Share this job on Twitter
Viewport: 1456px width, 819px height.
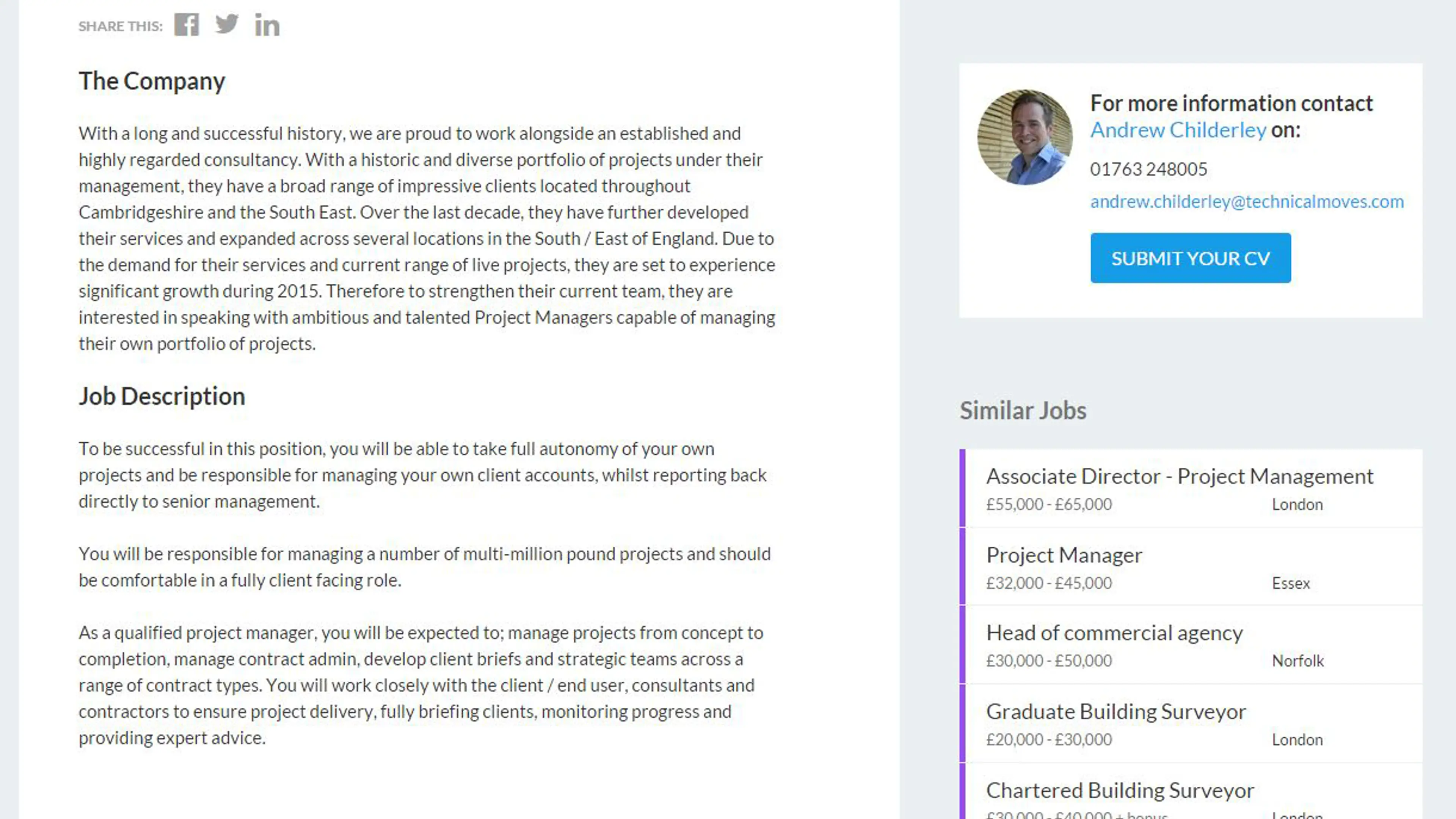click(x=227, y=24)
